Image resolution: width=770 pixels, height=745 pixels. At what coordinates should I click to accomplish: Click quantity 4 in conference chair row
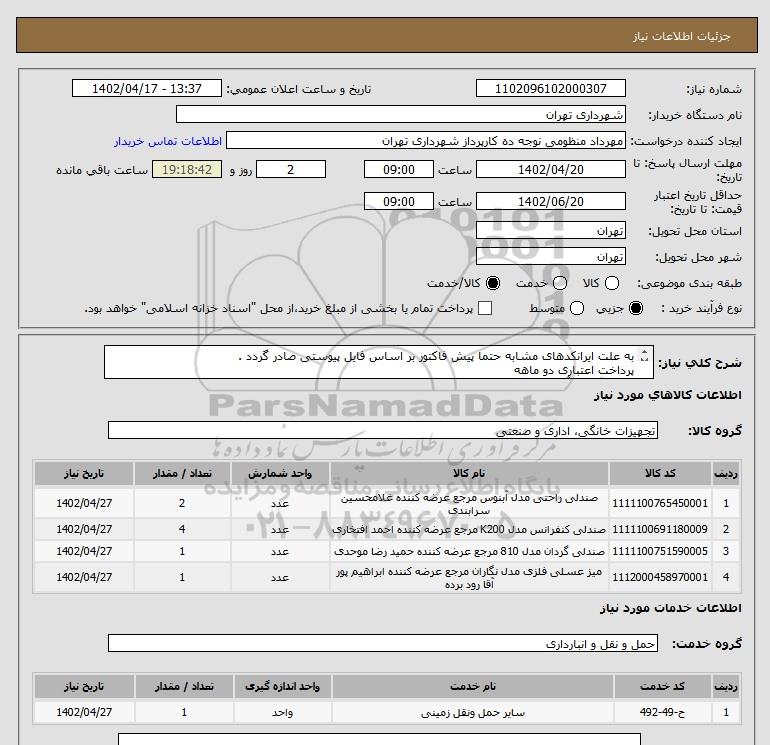click(182, 529)
